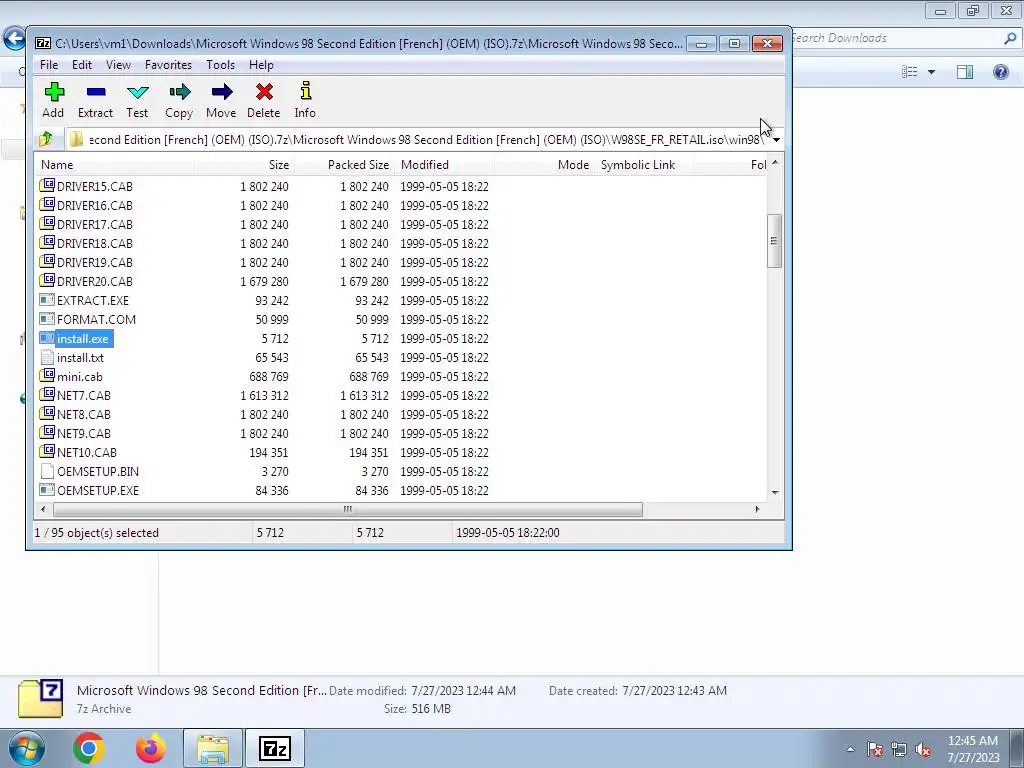Select install.txt file icon
Screen dimensions: 1024x768
(x=47, y=357)
